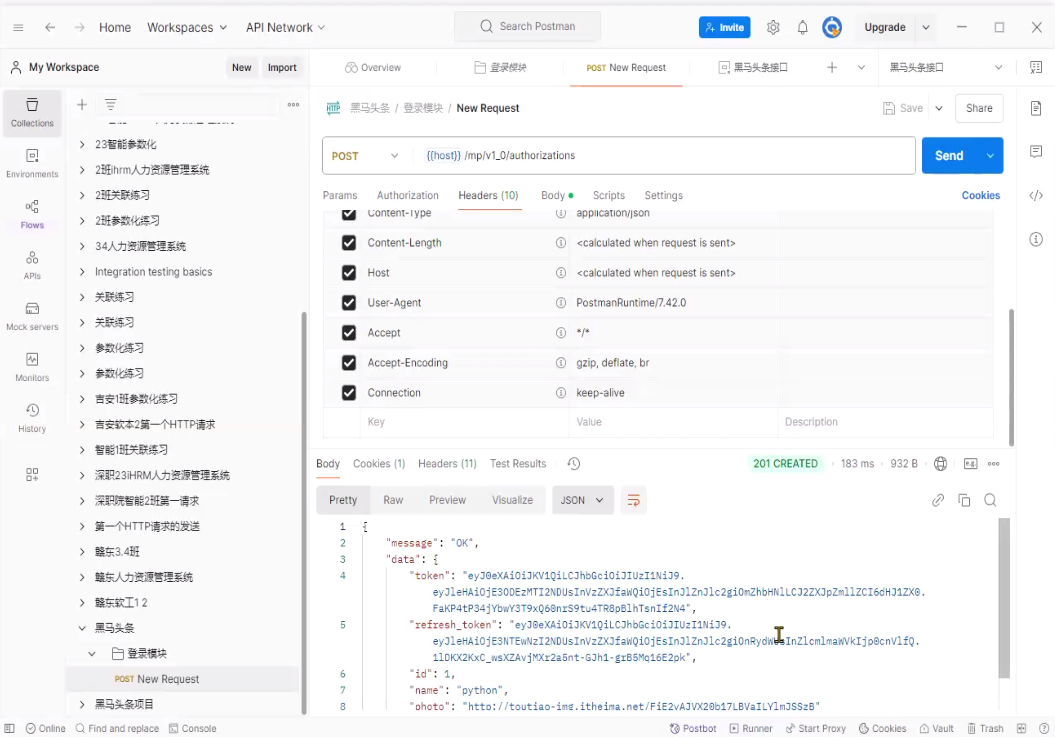Screen dimensions: 1055x737
Task: Open the settings gear icon
Action: 773,28
